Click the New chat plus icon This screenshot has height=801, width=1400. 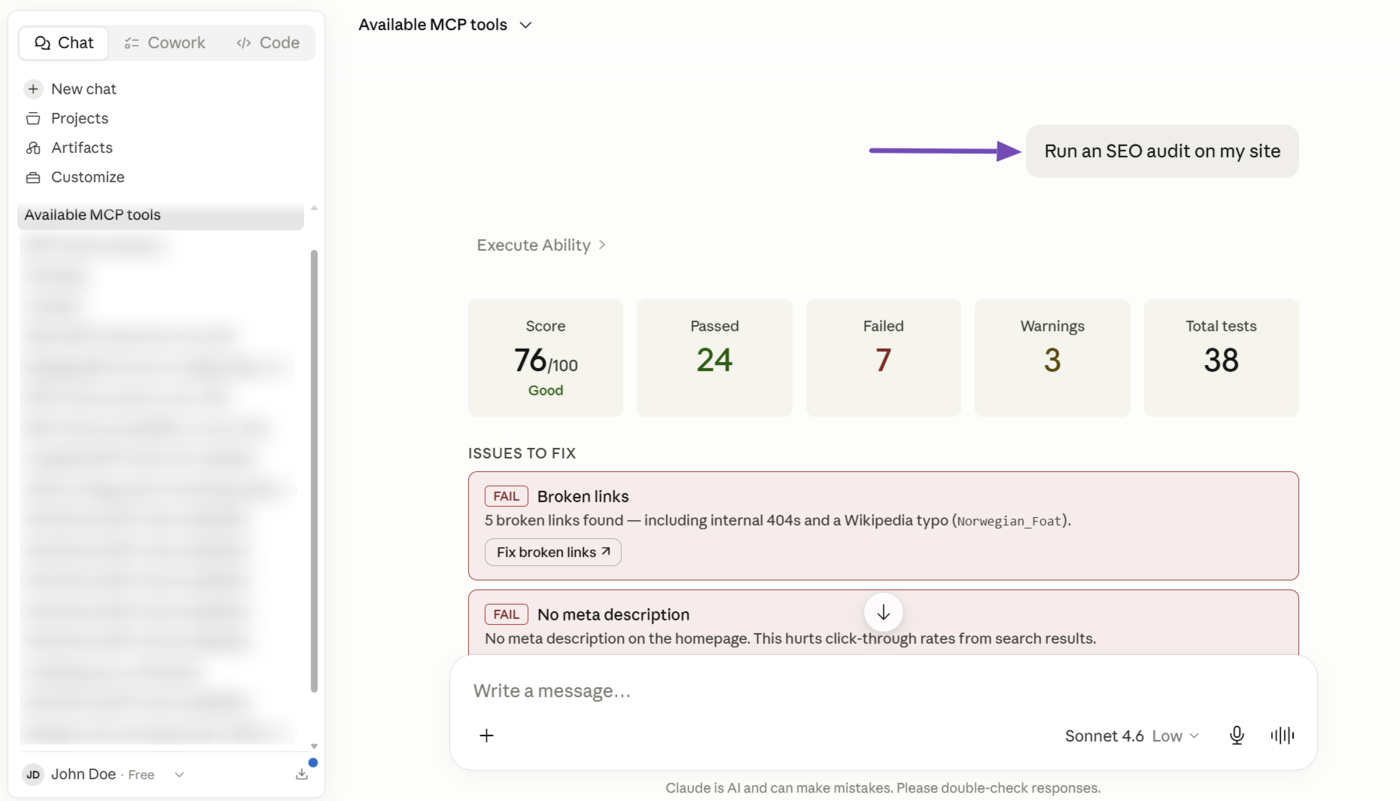tap(33, 89)
